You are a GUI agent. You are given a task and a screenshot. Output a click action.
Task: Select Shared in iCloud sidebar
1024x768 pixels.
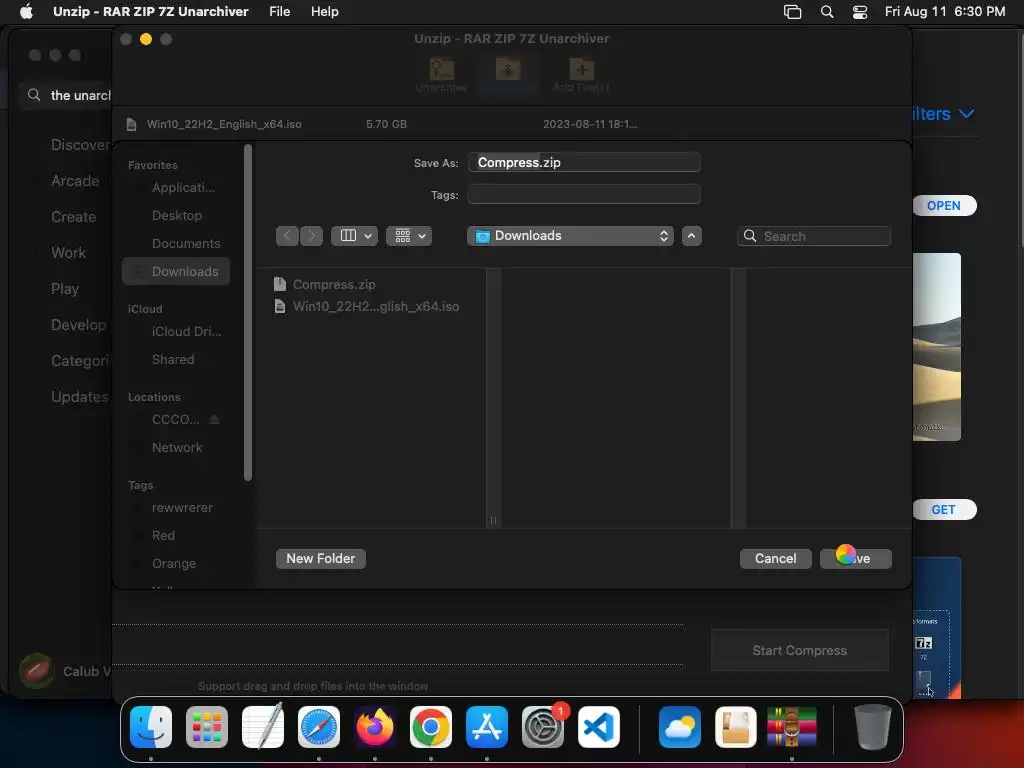click(176, 360)
